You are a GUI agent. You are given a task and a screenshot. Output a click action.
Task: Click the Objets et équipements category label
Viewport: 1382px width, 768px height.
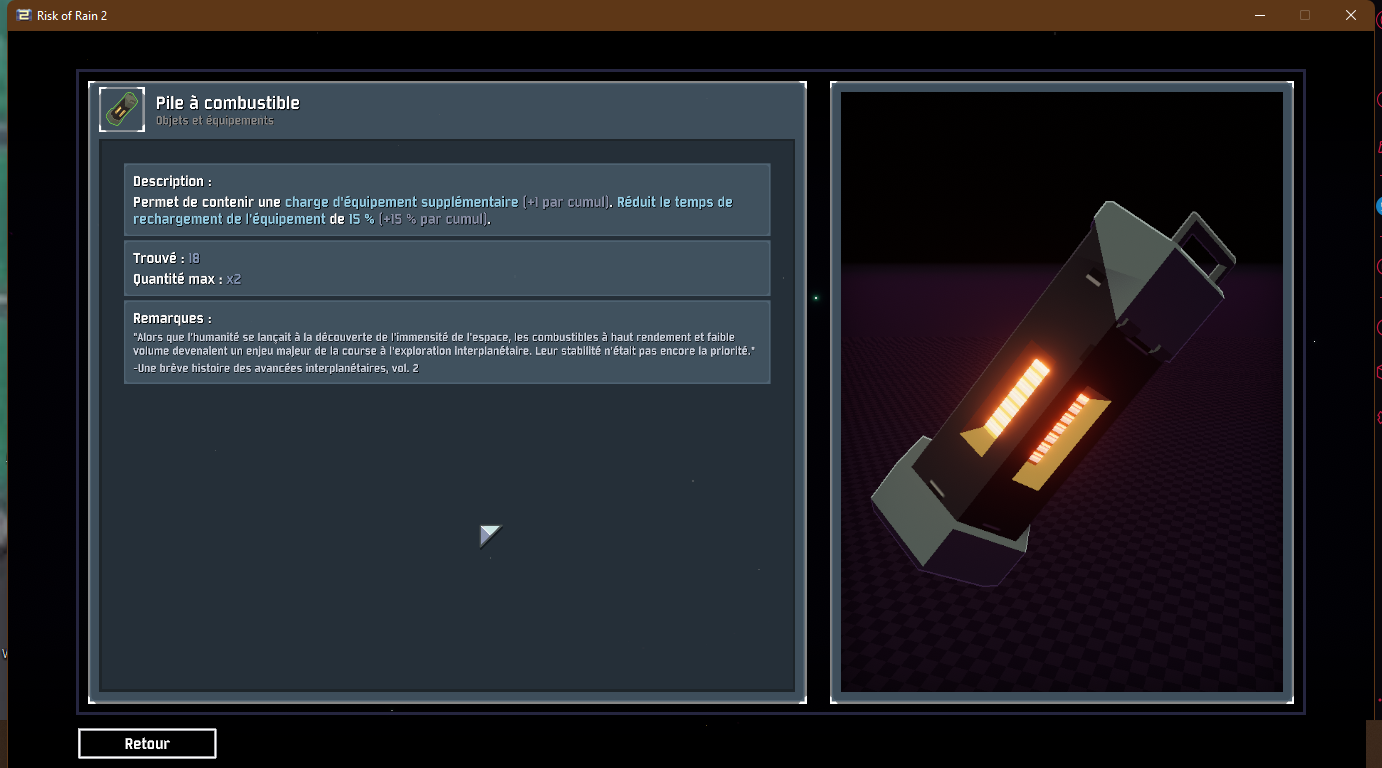click(x=214, y=121)
